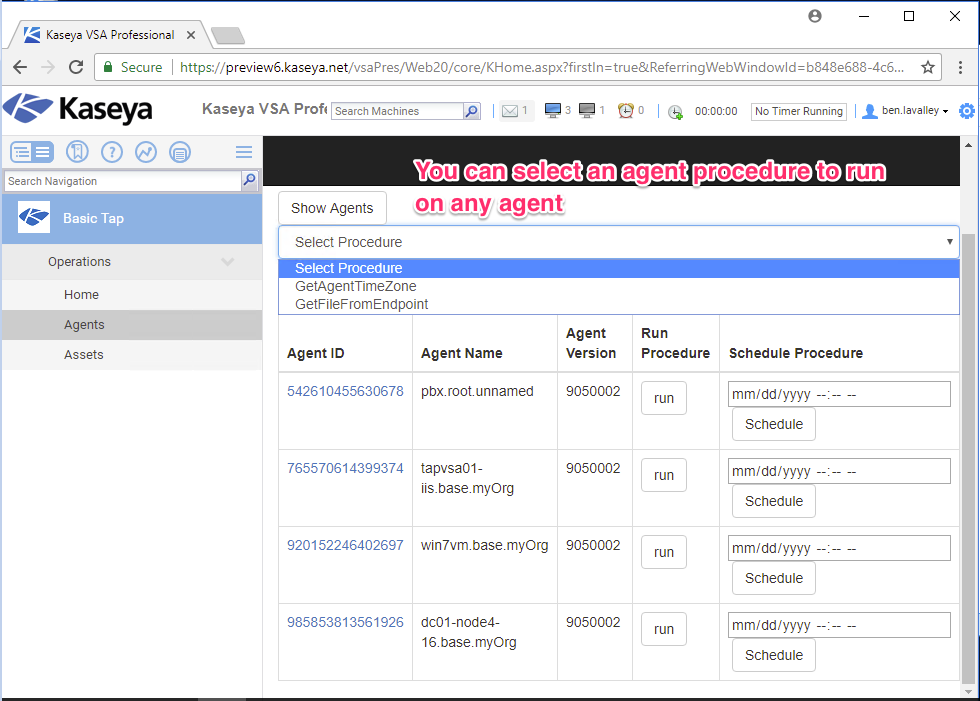Open Chrome three-dot menu
This screenshot has width=980, height=701.
click(x=961, y=67)
